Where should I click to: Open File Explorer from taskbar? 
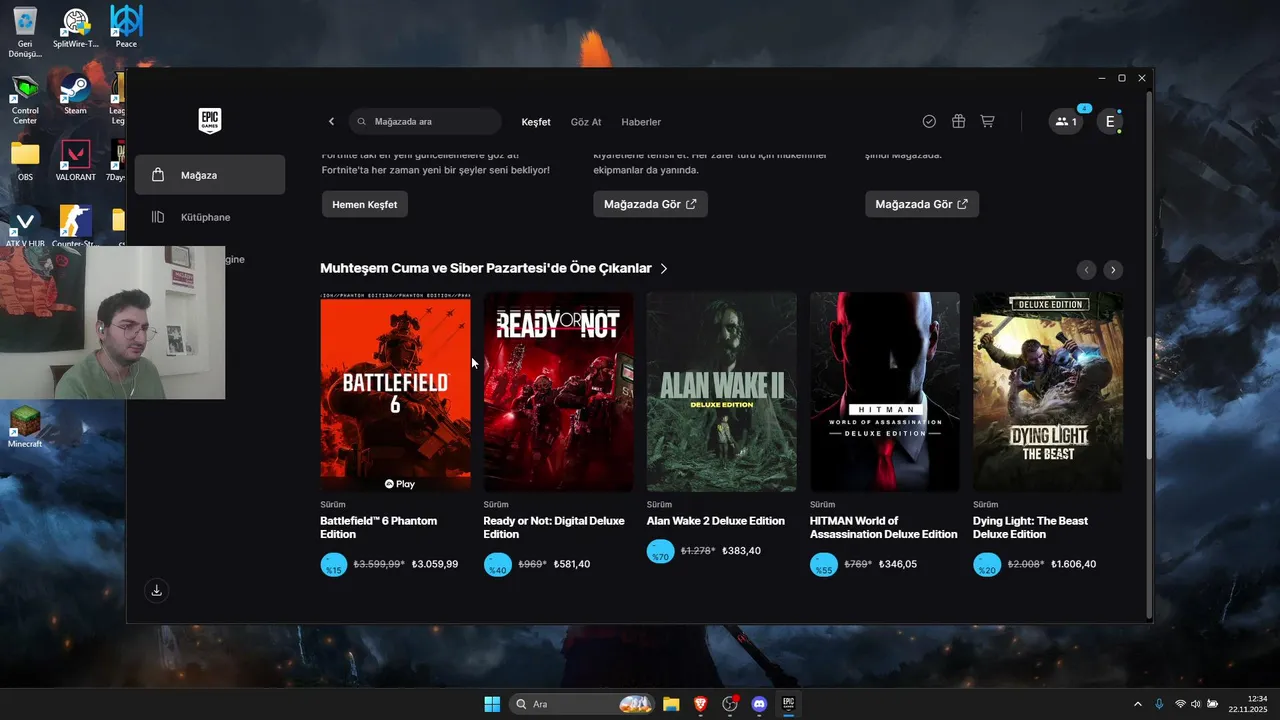671,704
